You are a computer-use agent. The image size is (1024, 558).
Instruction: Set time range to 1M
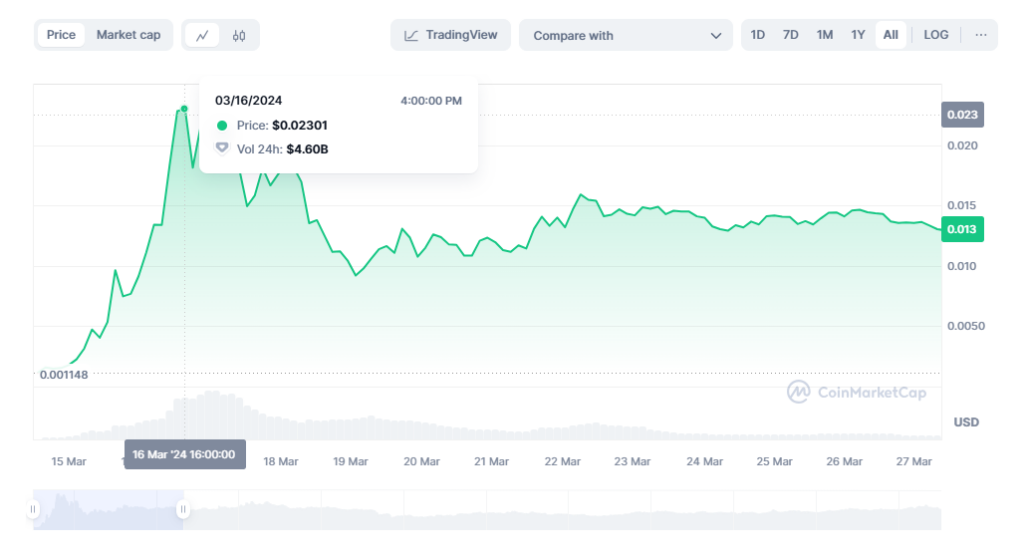(824, 35)
